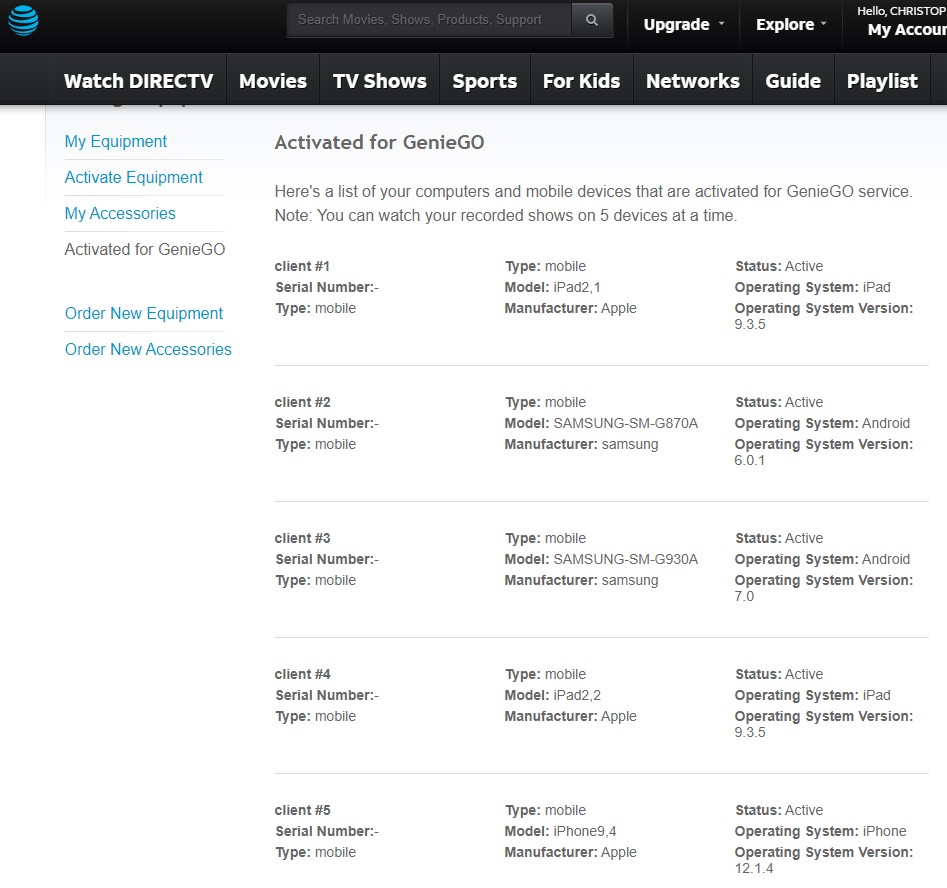Open the Playlist section

pyautogui.click(x=882, y=81)
